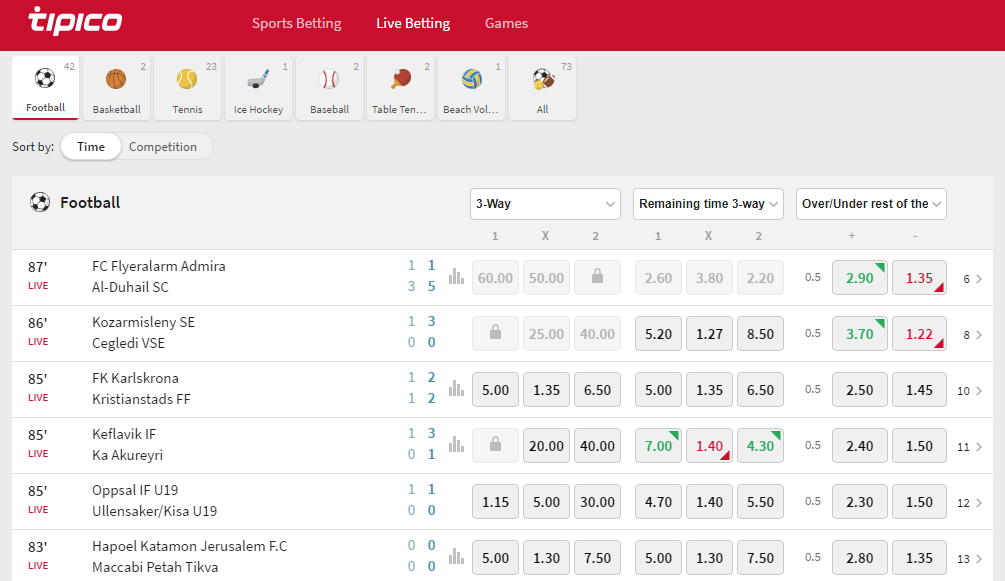Expand more markets for Hapoel Katamon match (13)
The height and width of the screenshot is (581, 1005).
click(970, 559)
